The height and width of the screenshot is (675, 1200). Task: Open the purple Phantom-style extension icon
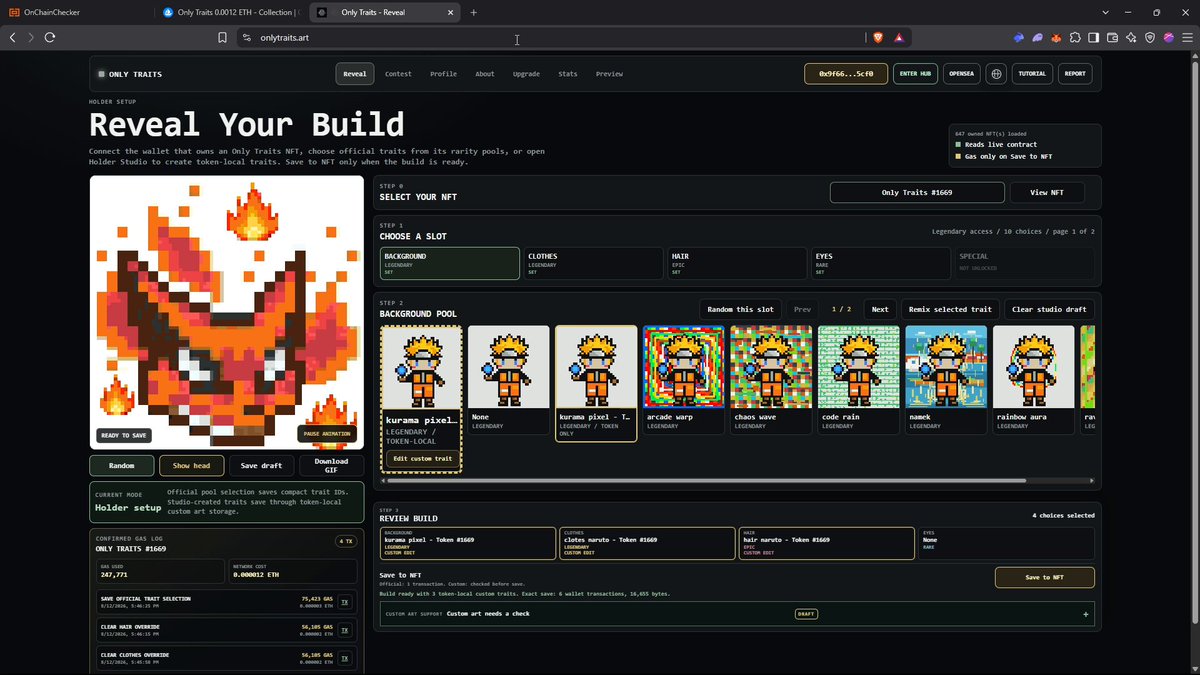1038,37
